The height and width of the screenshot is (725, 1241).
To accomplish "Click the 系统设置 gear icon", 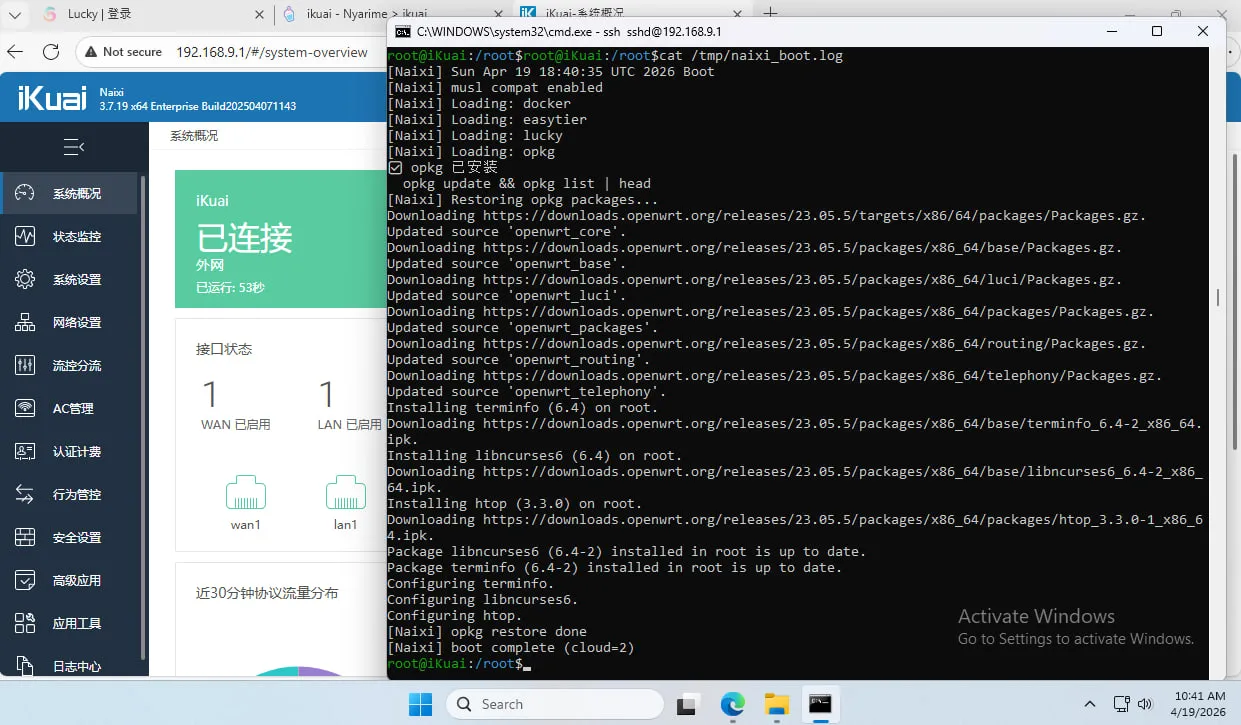I will (25, 280).
